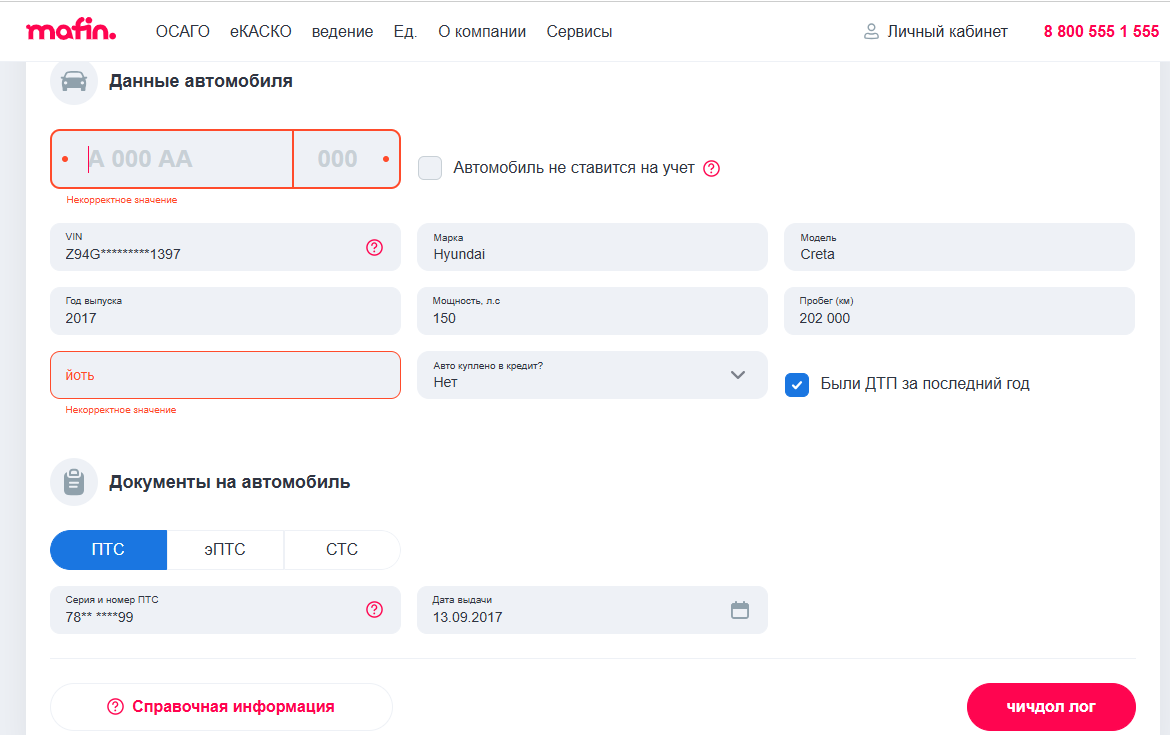
Task: Click clipboard icon beside Документы на автомобиль
Action: [74, 482]
